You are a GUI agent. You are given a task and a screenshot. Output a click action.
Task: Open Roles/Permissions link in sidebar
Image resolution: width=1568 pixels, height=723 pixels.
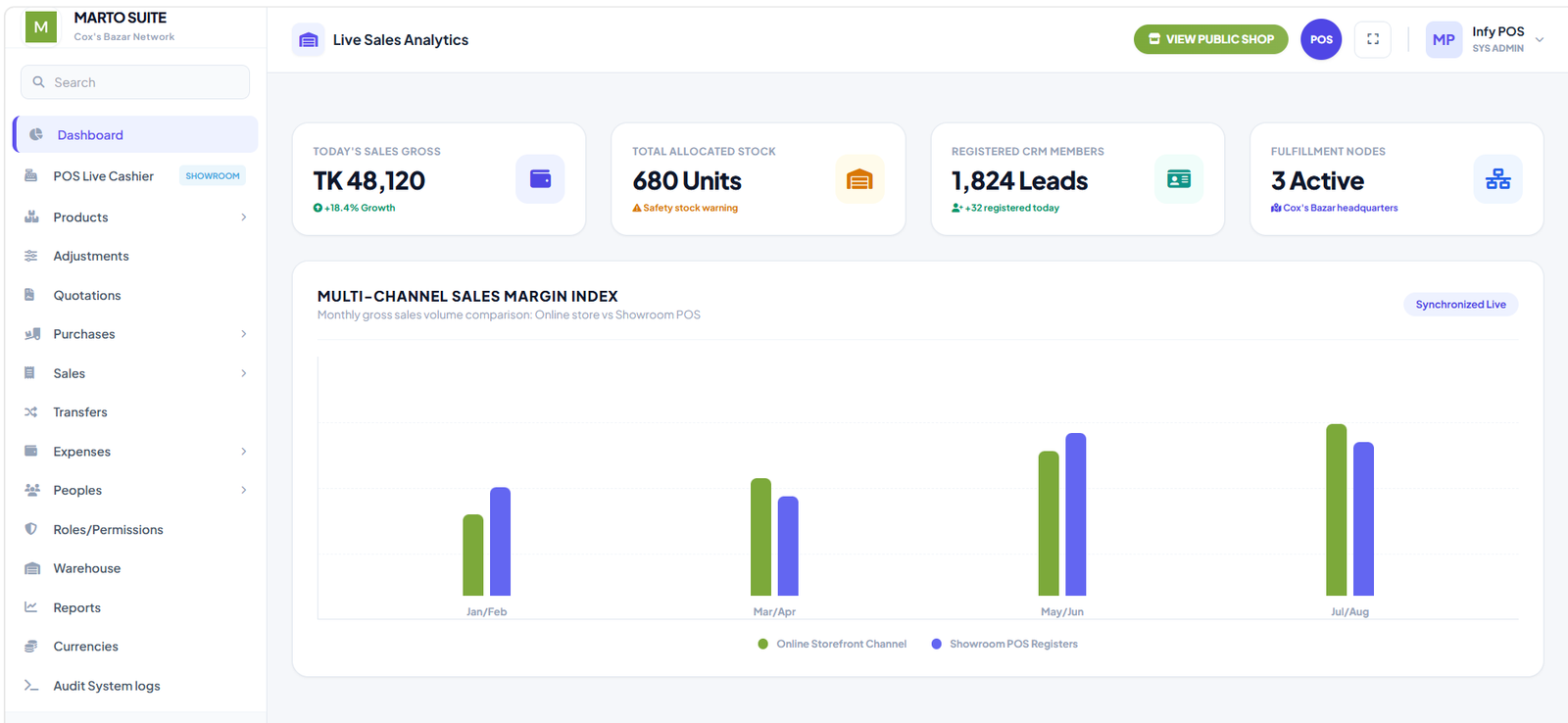pos(136,529)
